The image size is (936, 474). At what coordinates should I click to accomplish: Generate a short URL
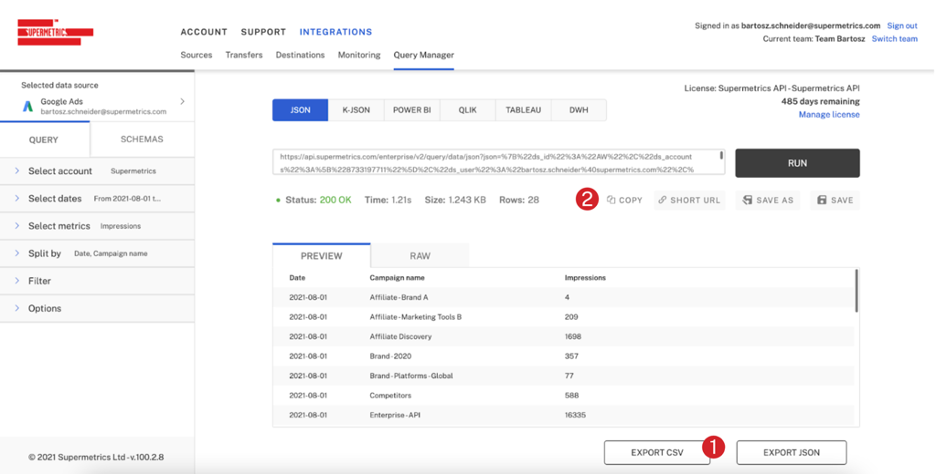coord(689,200)
